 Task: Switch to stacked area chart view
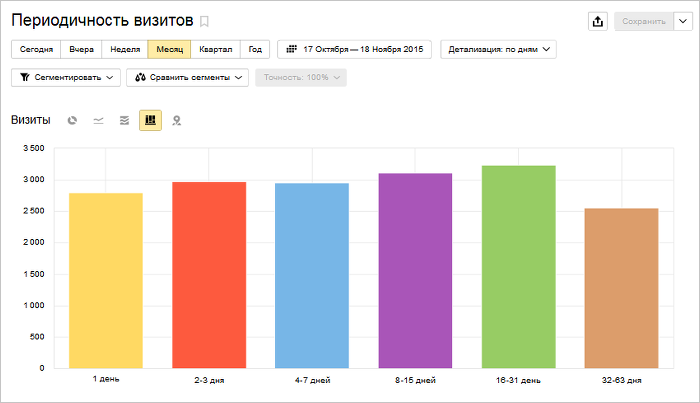click(124, 120)
